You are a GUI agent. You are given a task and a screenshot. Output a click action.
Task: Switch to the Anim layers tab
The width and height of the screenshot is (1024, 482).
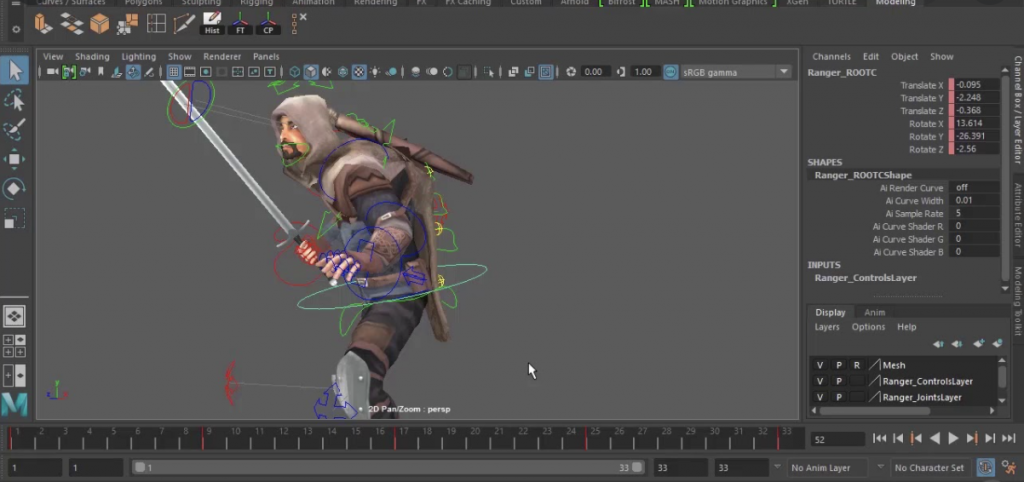[x=874, y=312]
